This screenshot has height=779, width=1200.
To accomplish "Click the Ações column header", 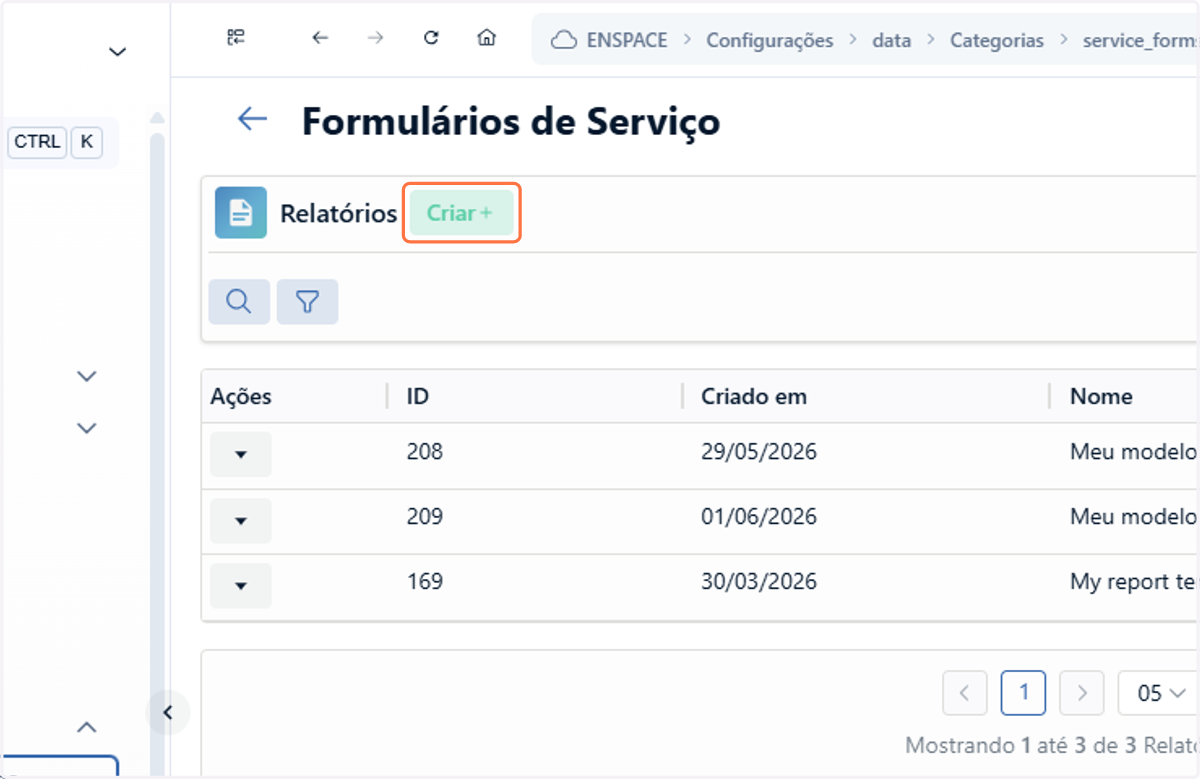I will (x=241, y=396).
